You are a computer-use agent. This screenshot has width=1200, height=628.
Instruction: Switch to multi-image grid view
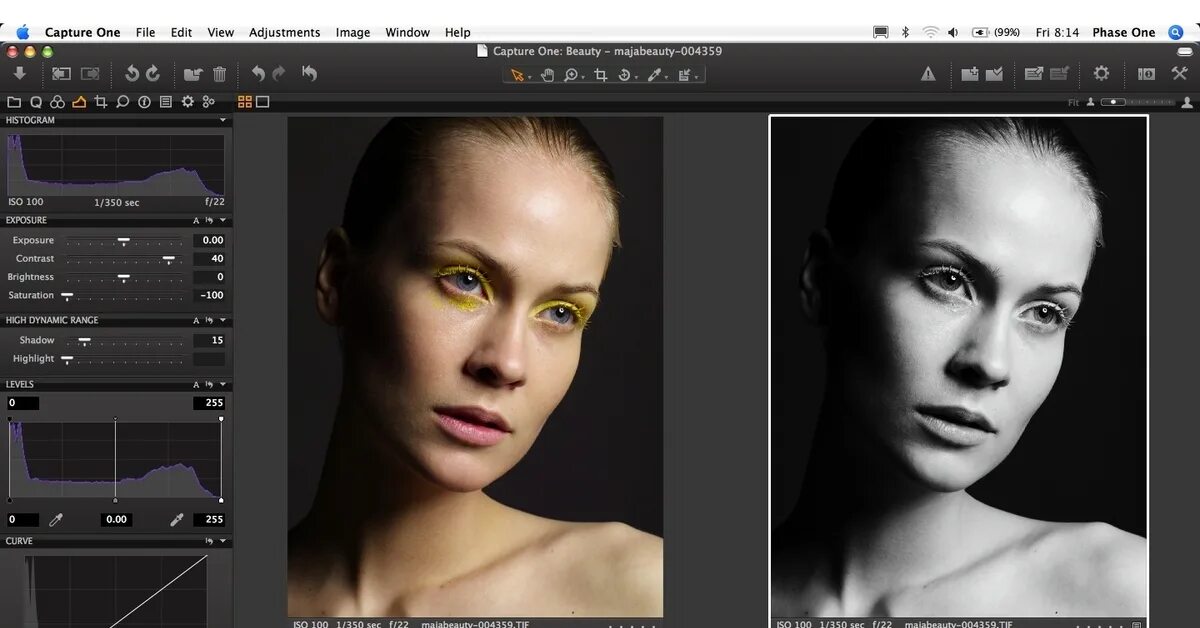tap(245, 102)
